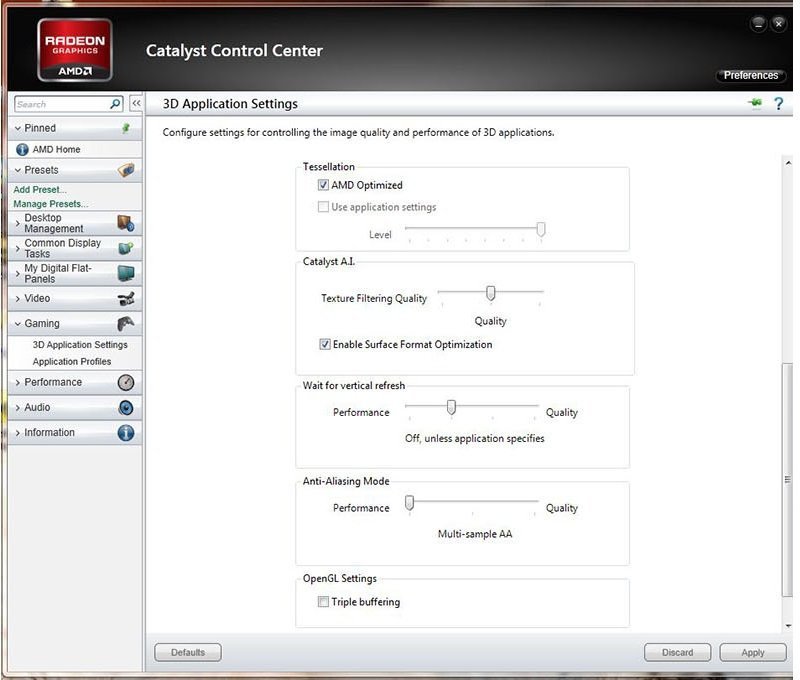The image size is (800, 680).
Task: Click '3D Application Settings' page heading
Action: point(230,104)
